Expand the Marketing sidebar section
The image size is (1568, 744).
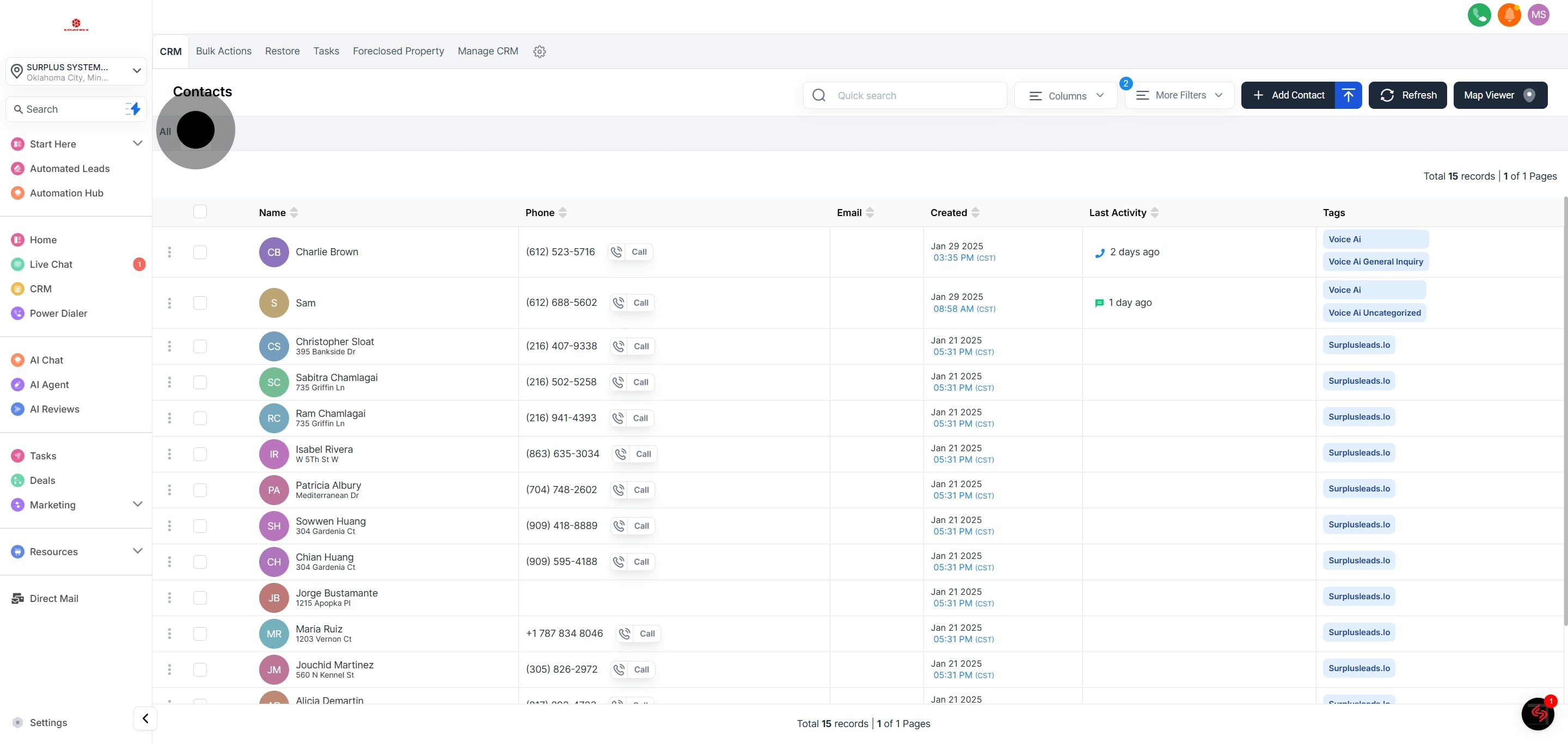138,505
